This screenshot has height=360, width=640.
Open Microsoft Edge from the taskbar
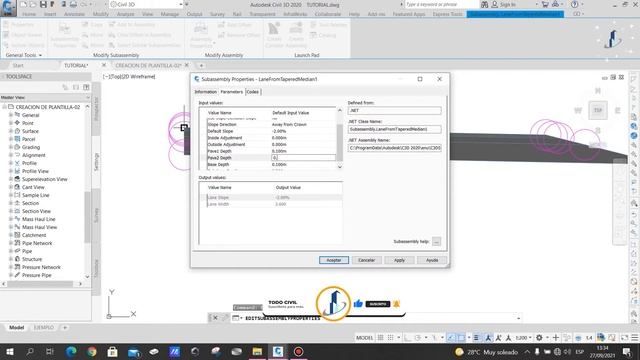[71, 351]
